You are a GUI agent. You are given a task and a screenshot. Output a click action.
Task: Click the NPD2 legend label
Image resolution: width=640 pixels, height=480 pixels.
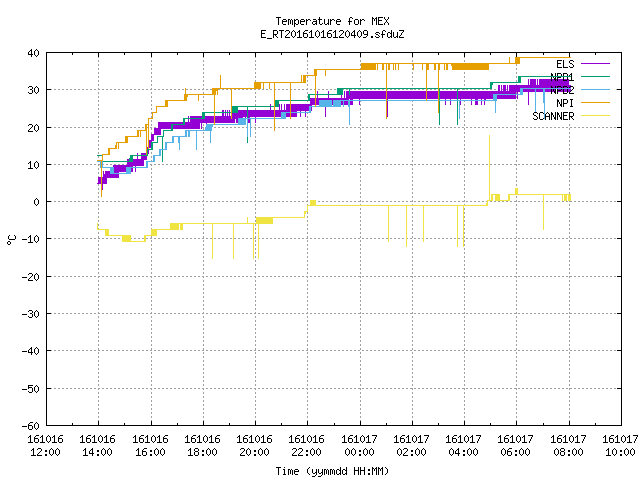coord(562,90)
